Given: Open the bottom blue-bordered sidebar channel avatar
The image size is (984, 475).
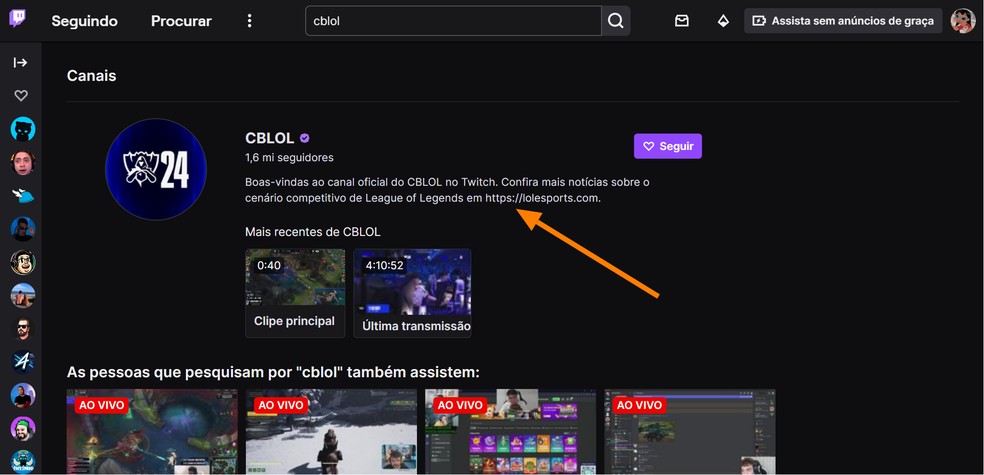Looking at the screenshot, I should 23,462.
